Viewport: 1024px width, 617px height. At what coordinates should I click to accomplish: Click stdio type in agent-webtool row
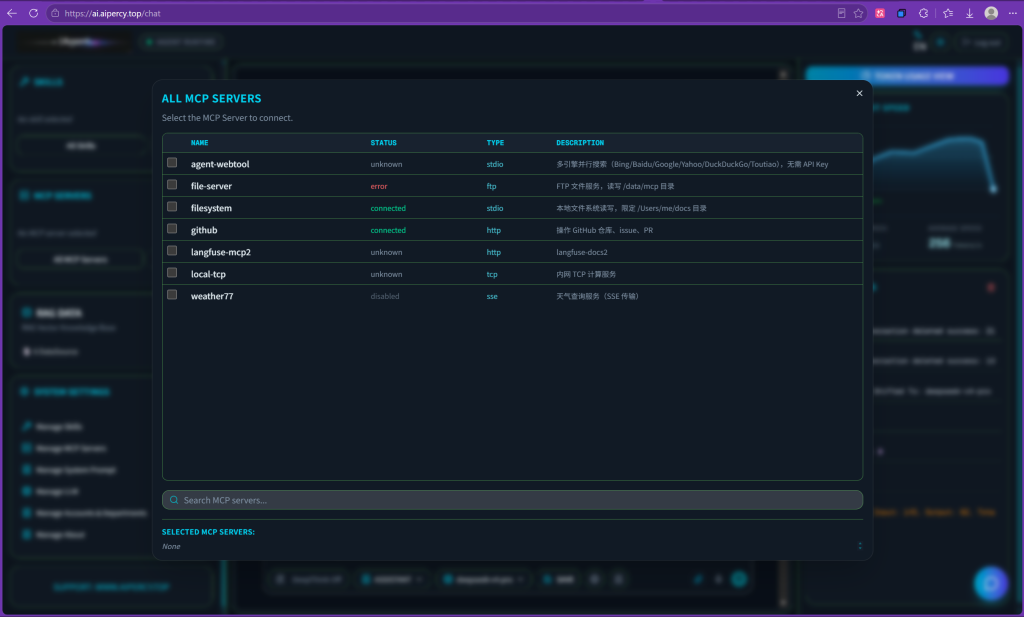[494, 165]
